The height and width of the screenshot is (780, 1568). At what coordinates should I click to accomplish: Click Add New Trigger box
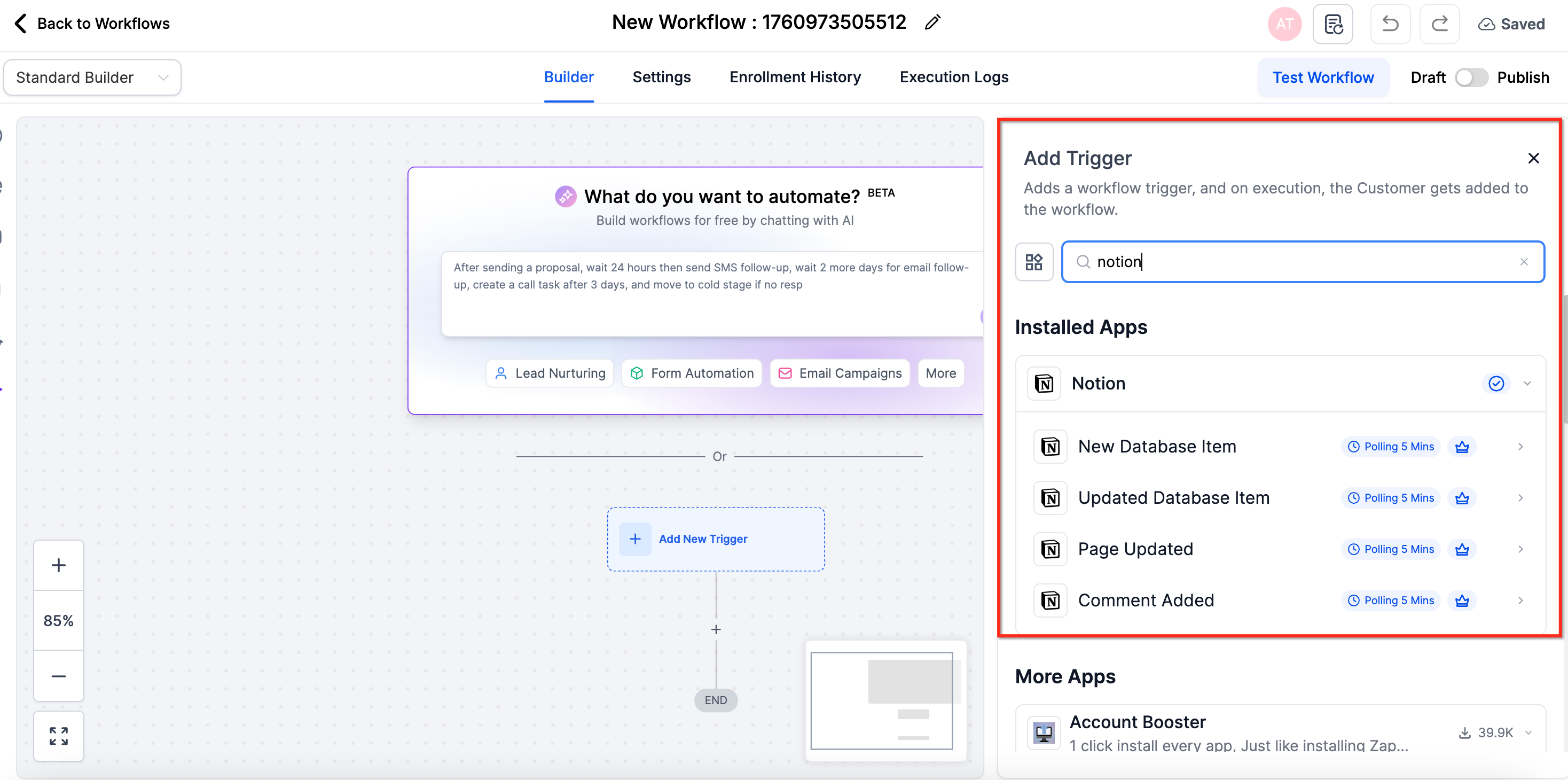715,539
